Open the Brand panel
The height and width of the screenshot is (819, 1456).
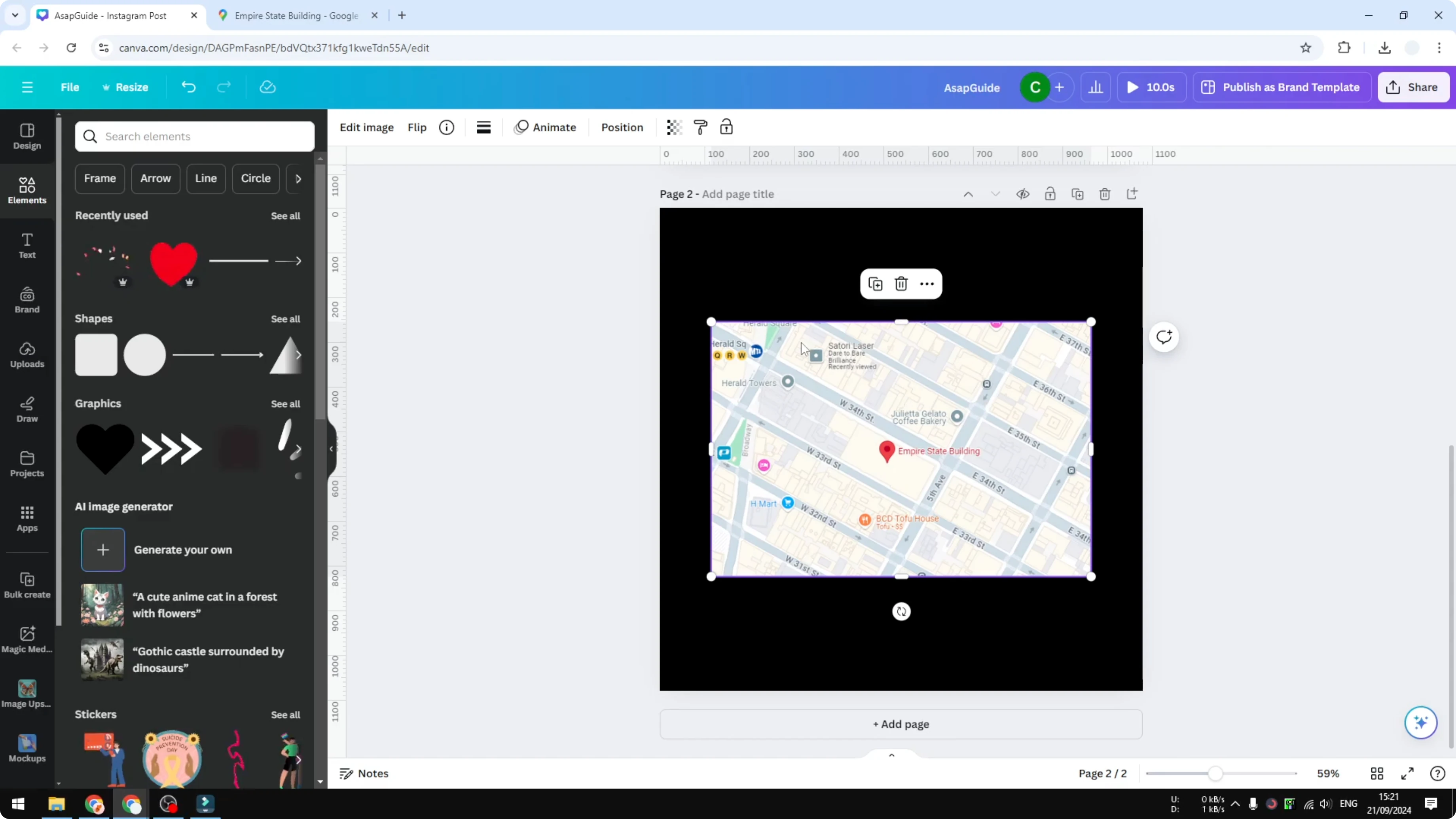tap(27, 301)
